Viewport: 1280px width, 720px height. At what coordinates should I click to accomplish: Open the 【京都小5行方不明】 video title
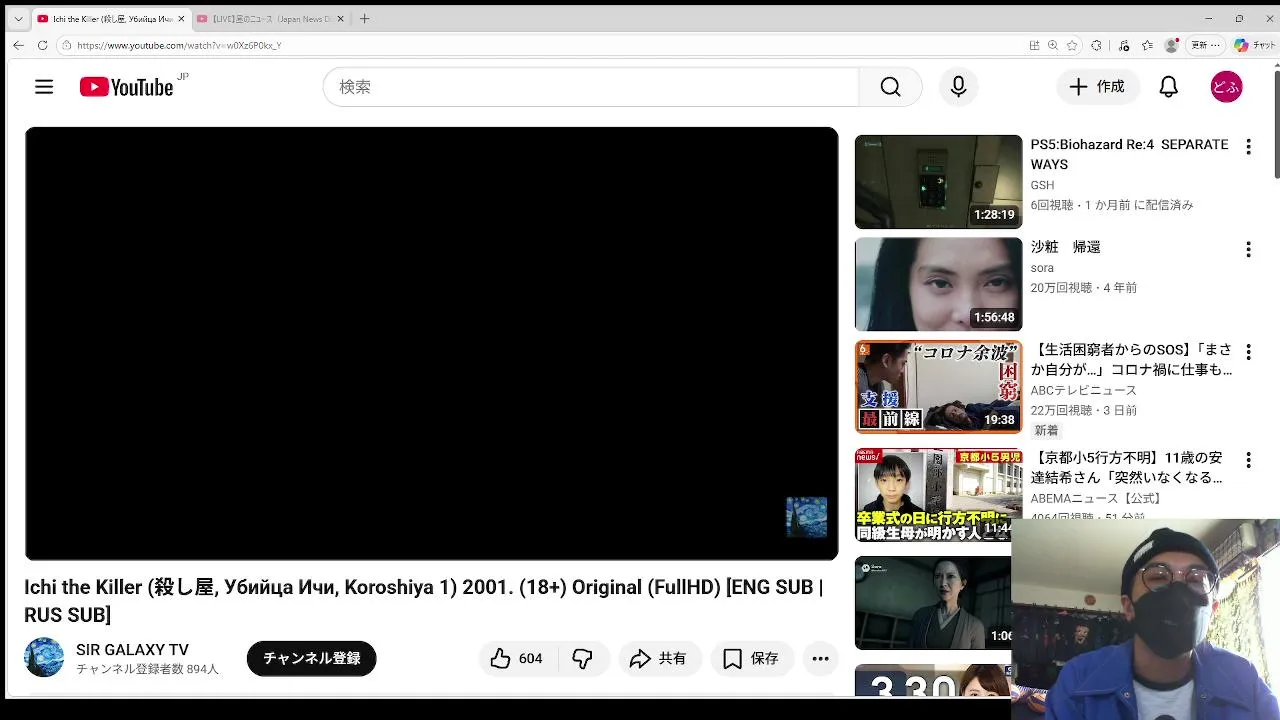point(1126,468)
